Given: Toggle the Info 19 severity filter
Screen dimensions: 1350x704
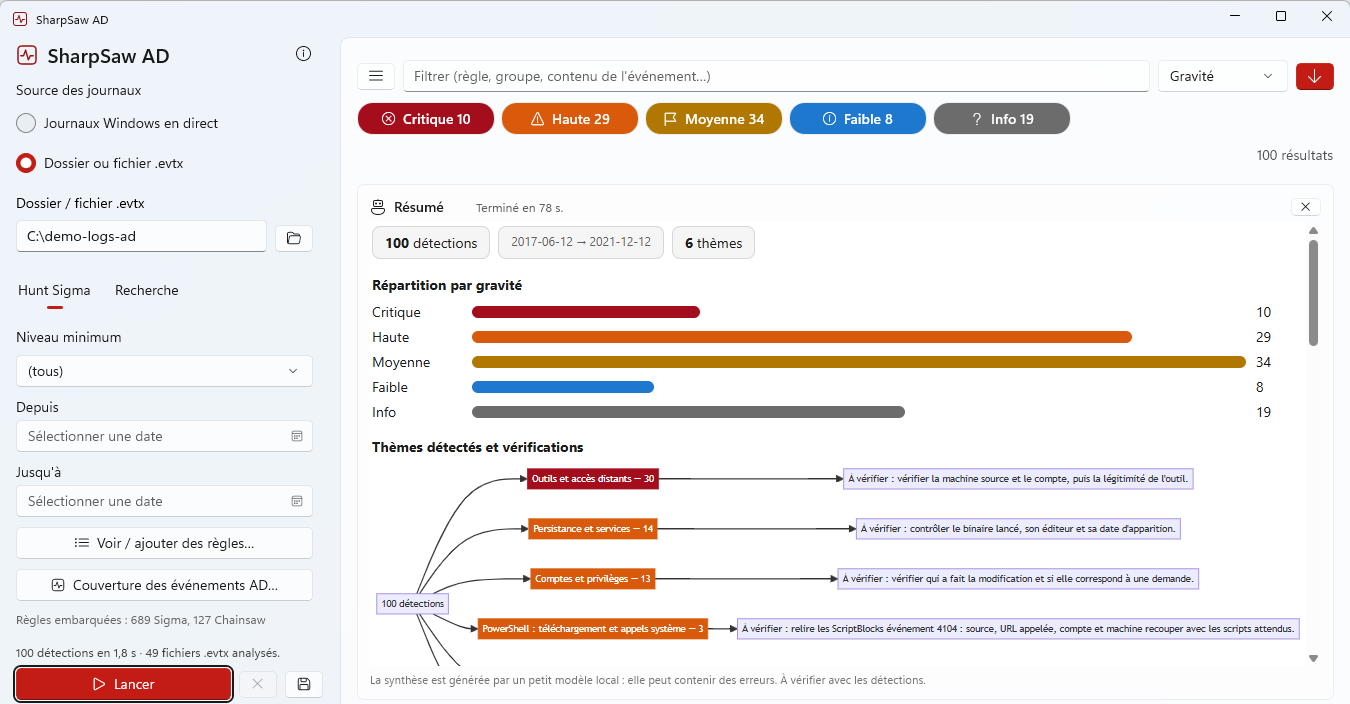Looking at the screenshot, I should click(1002, 119).
